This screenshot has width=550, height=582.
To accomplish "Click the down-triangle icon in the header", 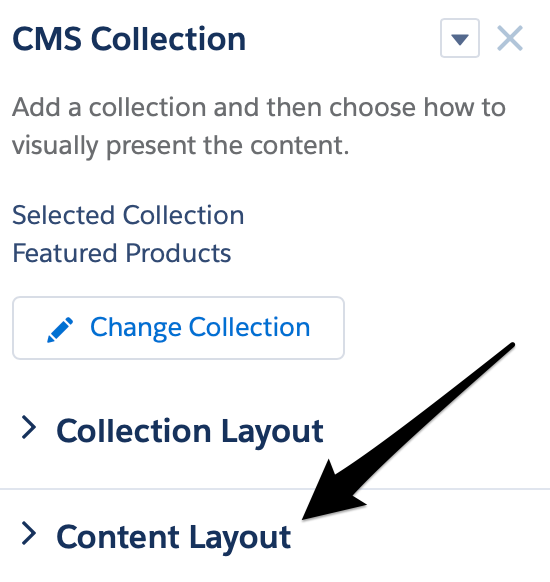I will click(x=460, y=39).
